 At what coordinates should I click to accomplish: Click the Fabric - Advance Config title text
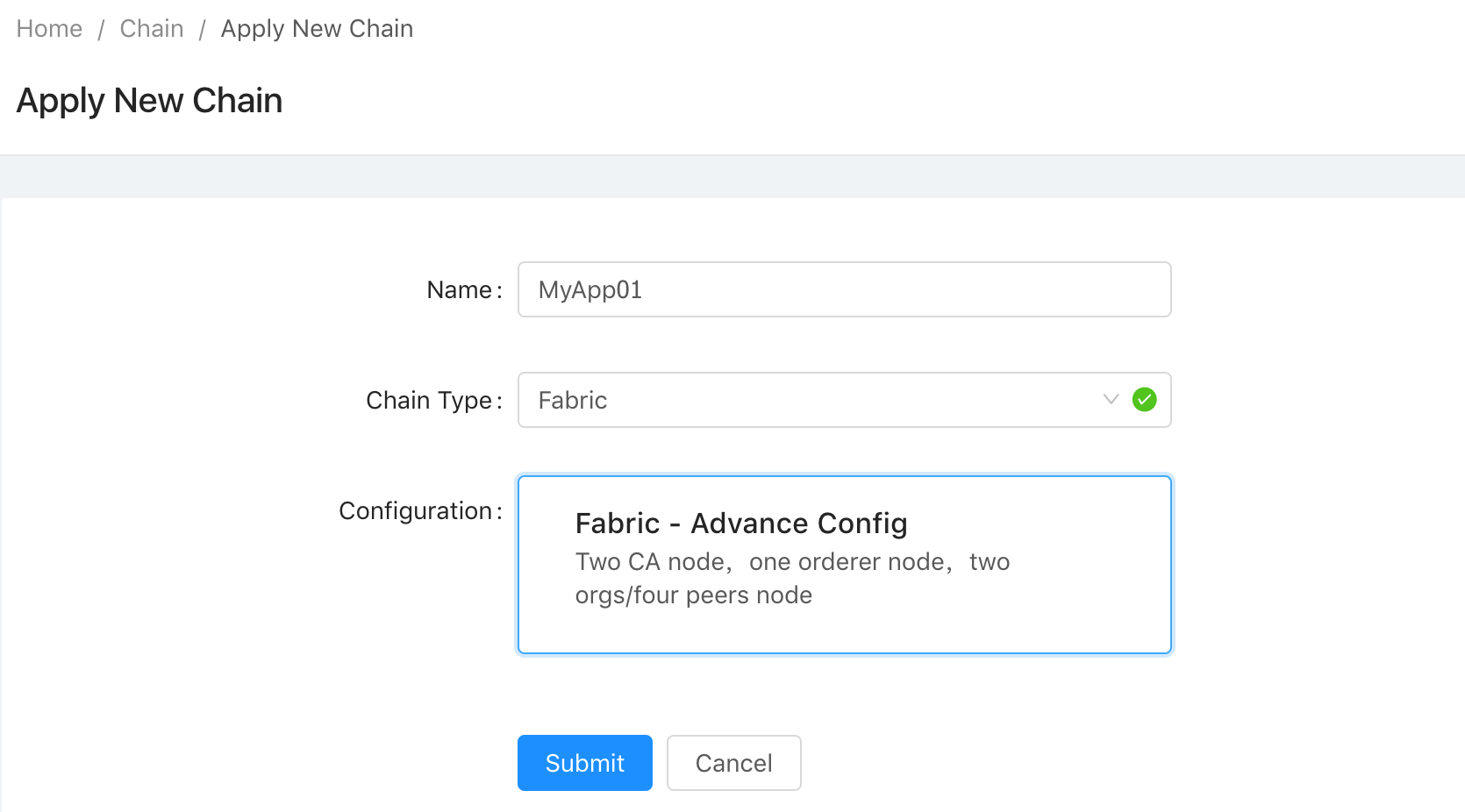(741, 524)
